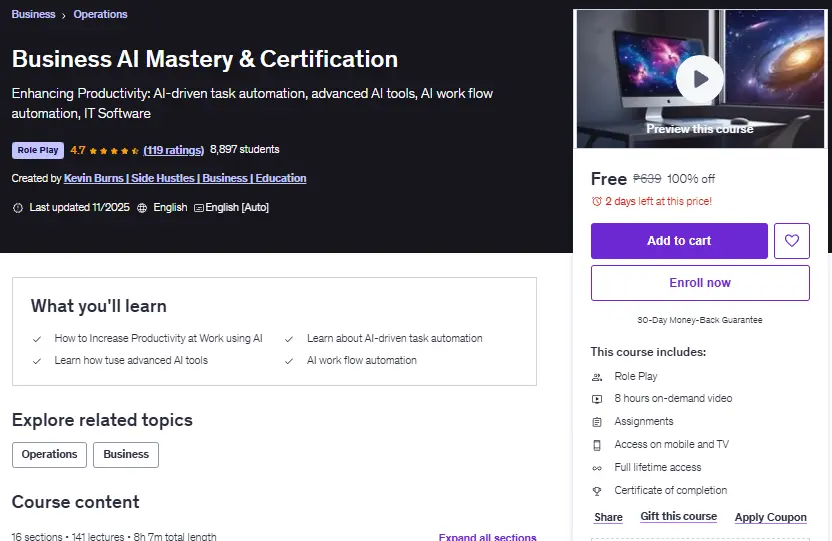Click the 'Course content' heading
The image size is (832, 541).
(76, 502)
